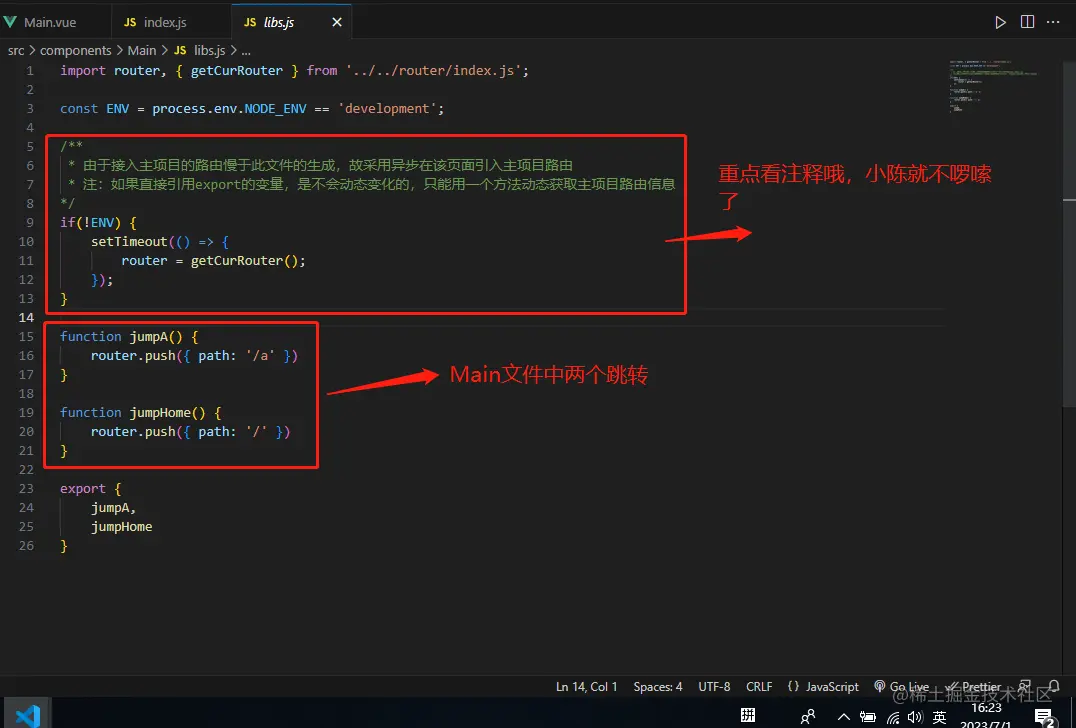Open the notifications bell in status bar
Image resolution: width=1076 pixels, height=728 pixels.
tap(1054, 685)
